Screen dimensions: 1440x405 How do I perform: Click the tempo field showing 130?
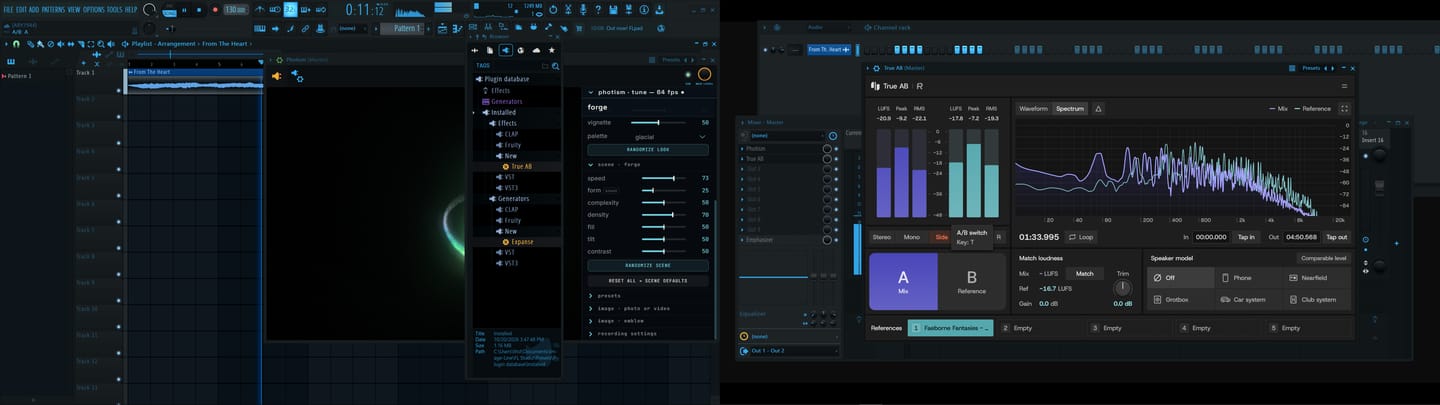click(x=235, y=10)
